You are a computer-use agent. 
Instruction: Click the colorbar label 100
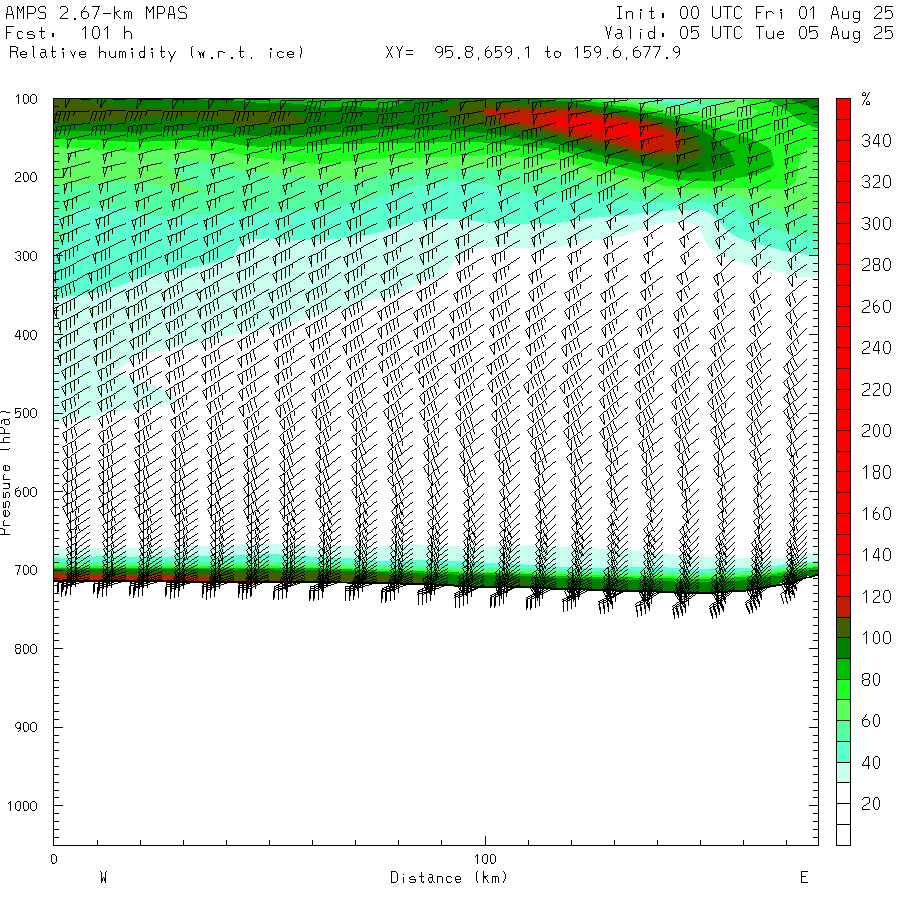[876, 638]
